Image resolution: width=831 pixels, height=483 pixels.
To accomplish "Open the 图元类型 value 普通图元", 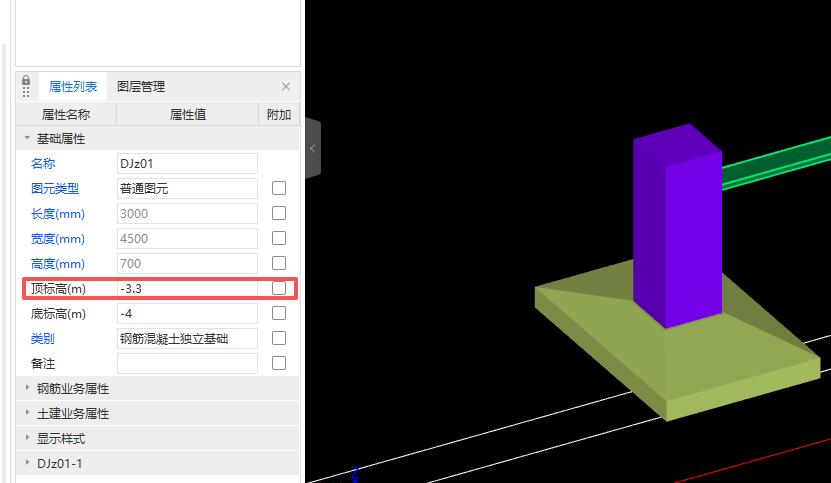I will (187, 188).
